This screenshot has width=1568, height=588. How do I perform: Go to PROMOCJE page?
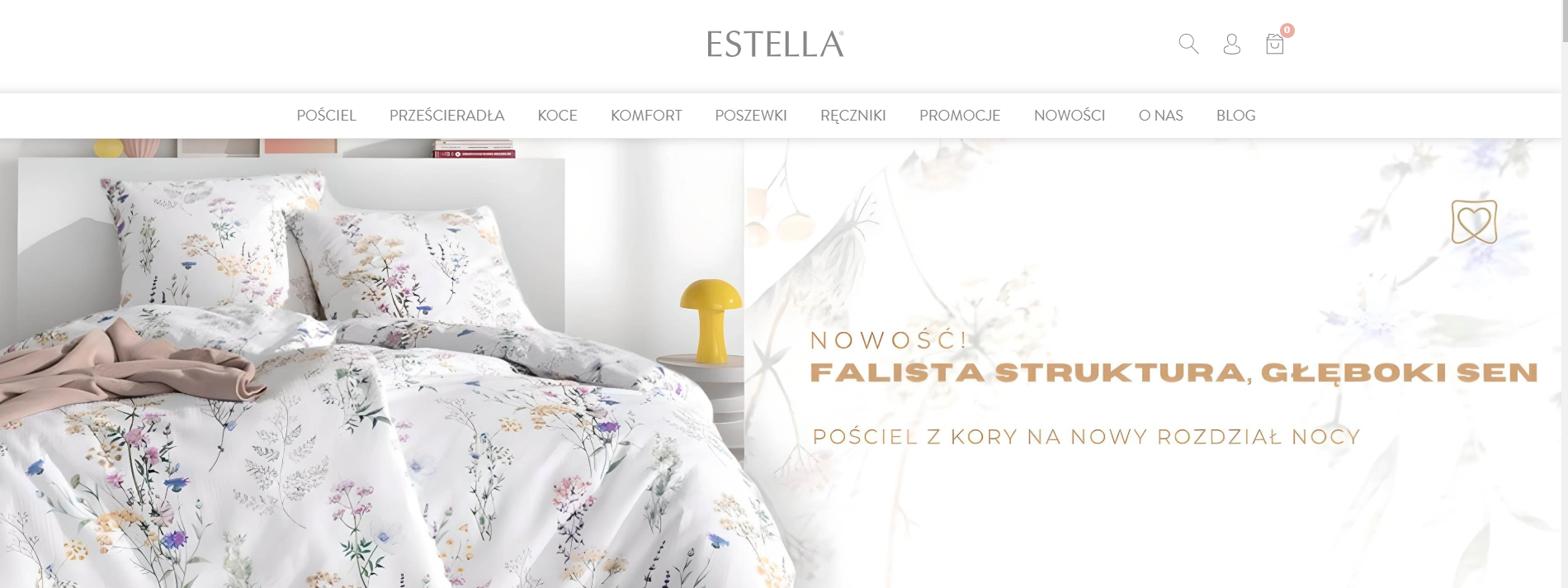click(x=960, y=116)
